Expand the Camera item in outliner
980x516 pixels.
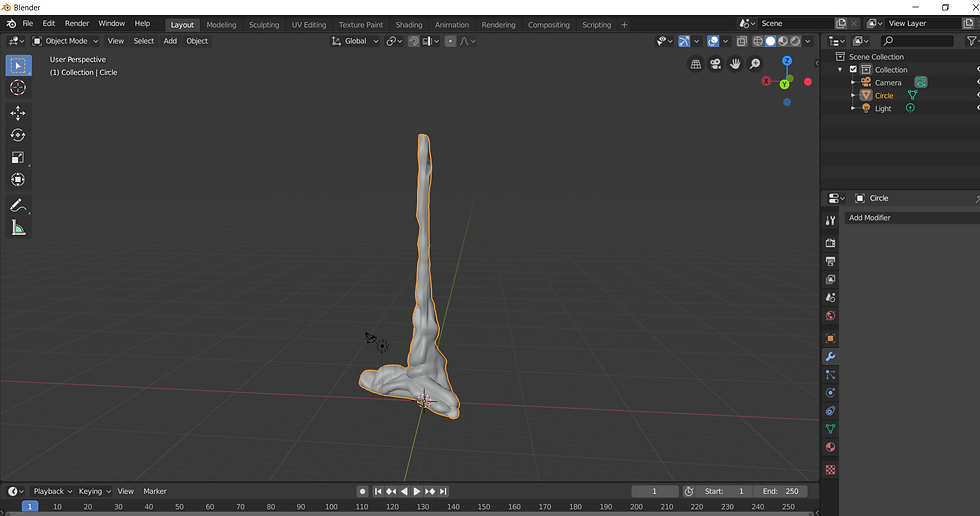[x=852, y=82]
